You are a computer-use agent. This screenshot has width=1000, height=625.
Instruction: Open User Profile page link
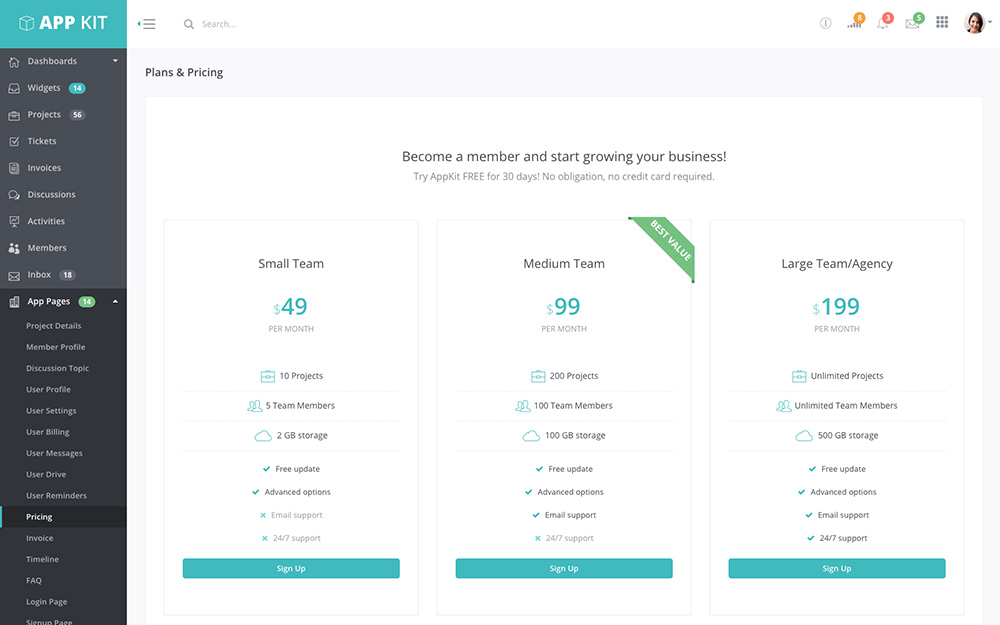[x=48, y=390]
